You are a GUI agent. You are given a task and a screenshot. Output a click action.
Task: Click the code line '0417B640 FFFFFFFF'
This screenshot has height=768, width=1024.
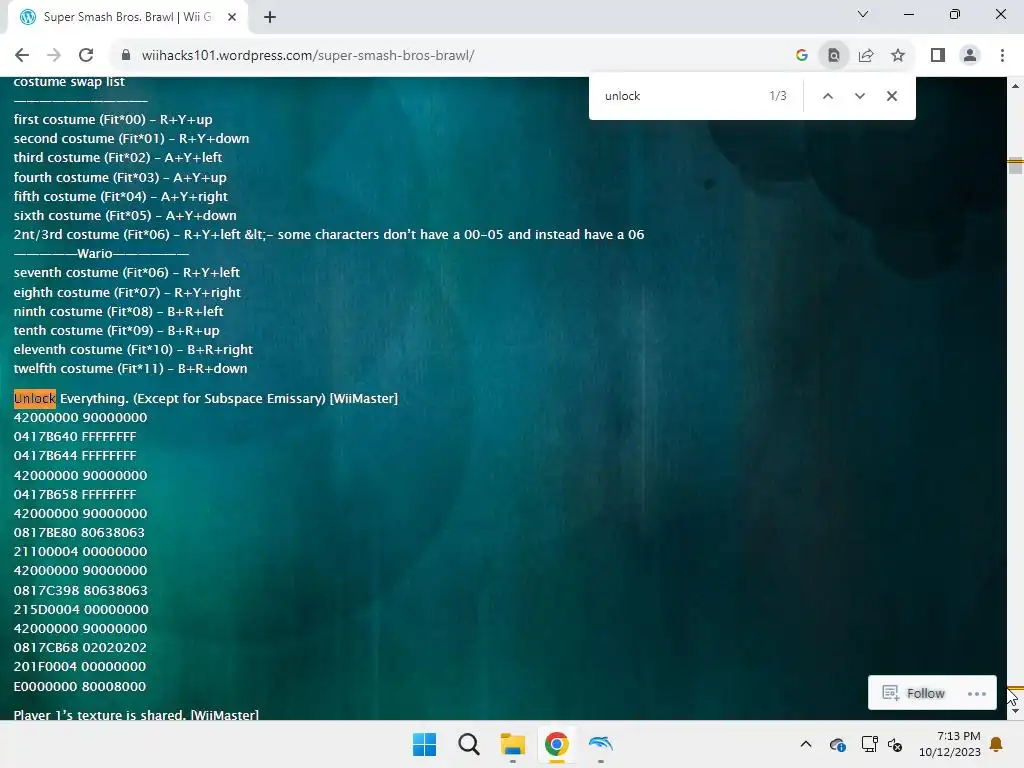(75, 436)
